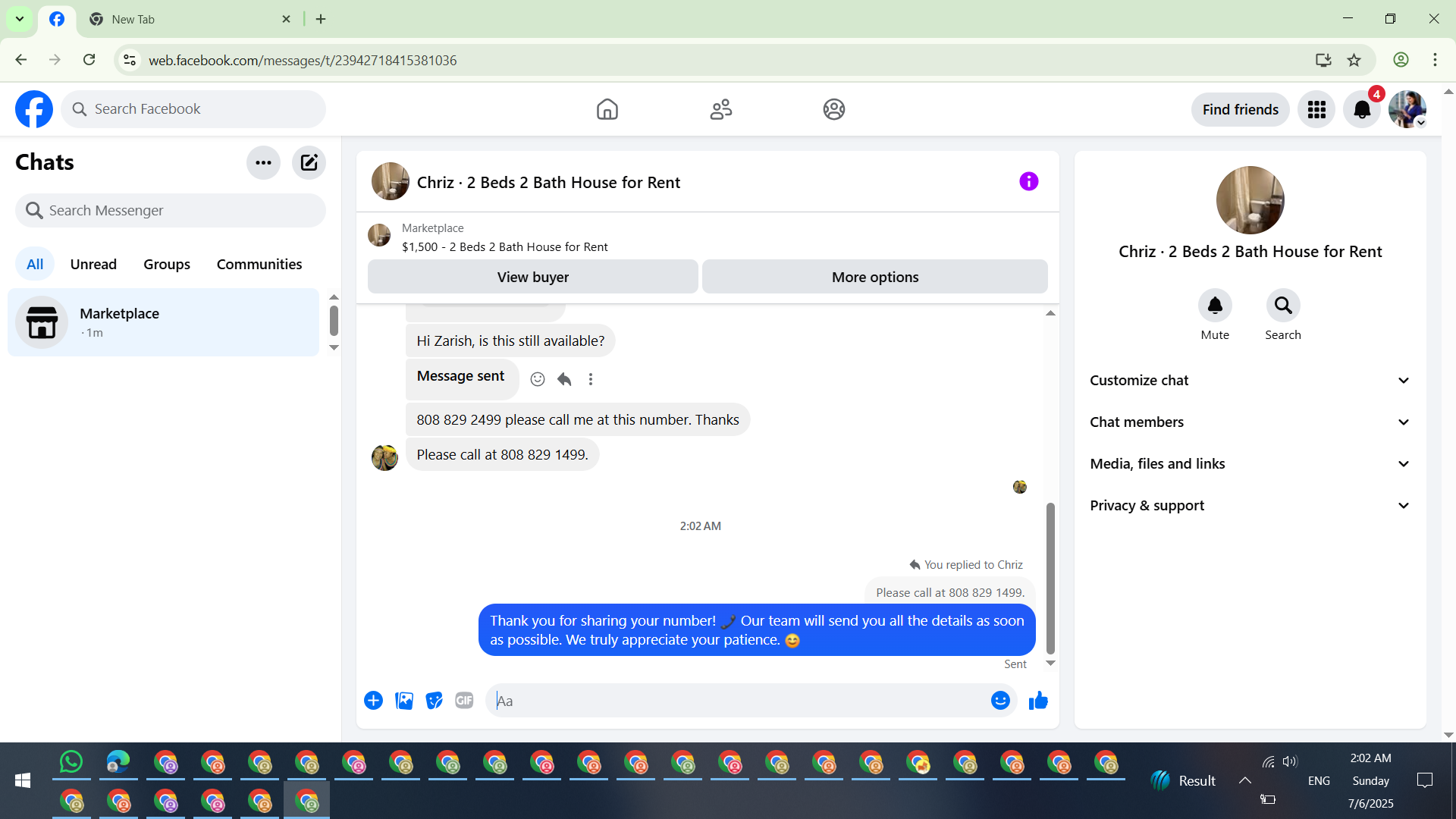
Task: Toggle the purple conversation information button
Action: pyautogui.click(x=1028, y=181)
